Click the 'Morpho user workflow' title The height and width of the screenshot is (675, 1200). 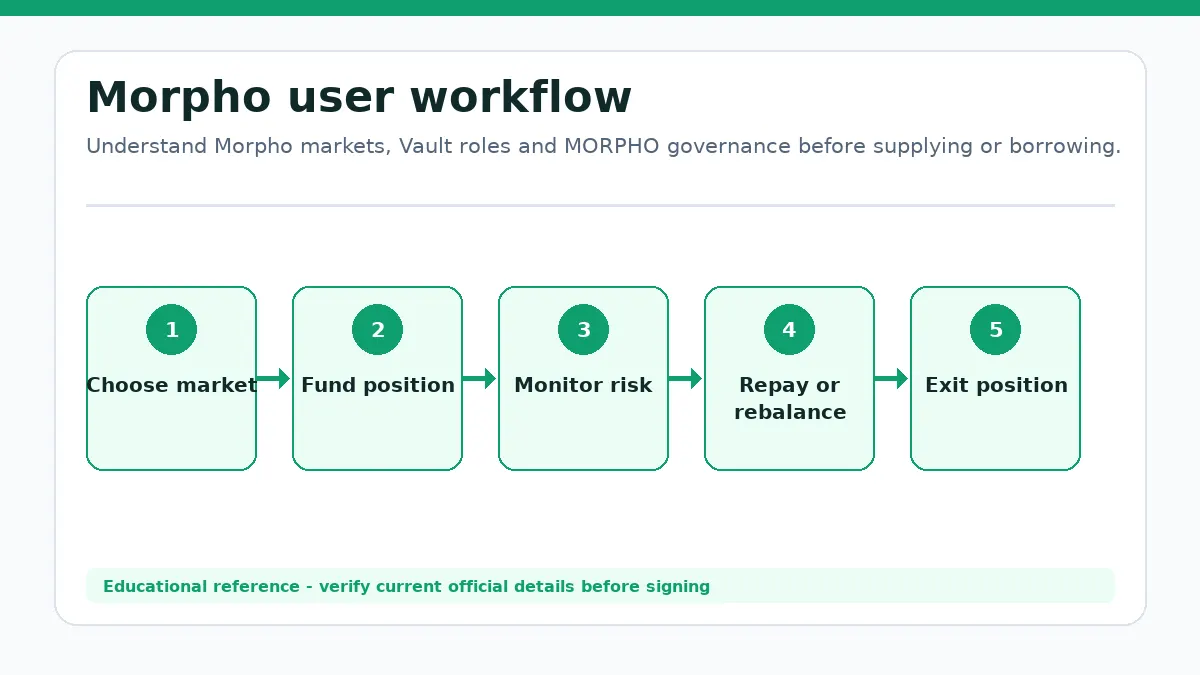[x=359, y=98]
